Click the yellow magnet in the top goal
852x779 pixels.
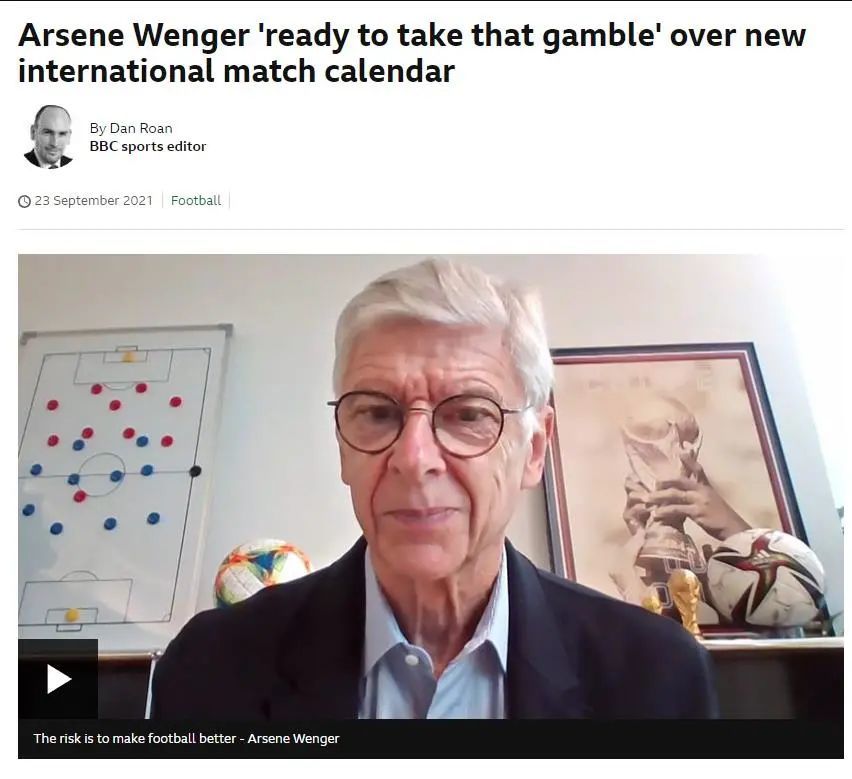(128, 357)
